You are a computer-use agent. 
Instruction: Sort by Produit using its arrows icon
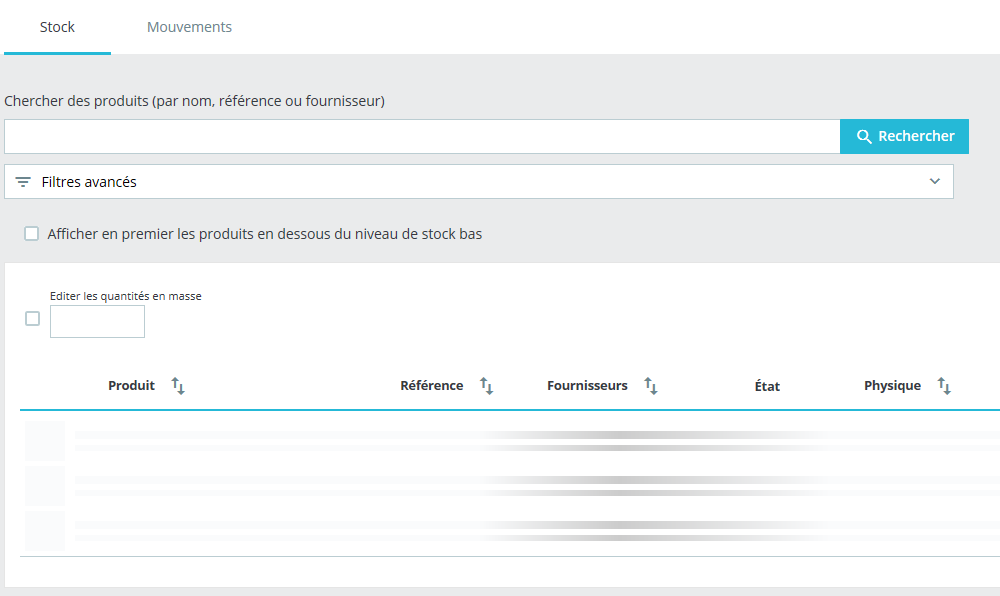(x=178, y=386)
